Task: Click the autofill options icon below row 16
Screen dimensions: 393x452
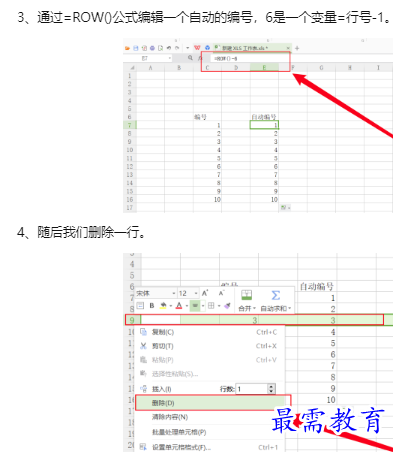Action: click(285, 208)
